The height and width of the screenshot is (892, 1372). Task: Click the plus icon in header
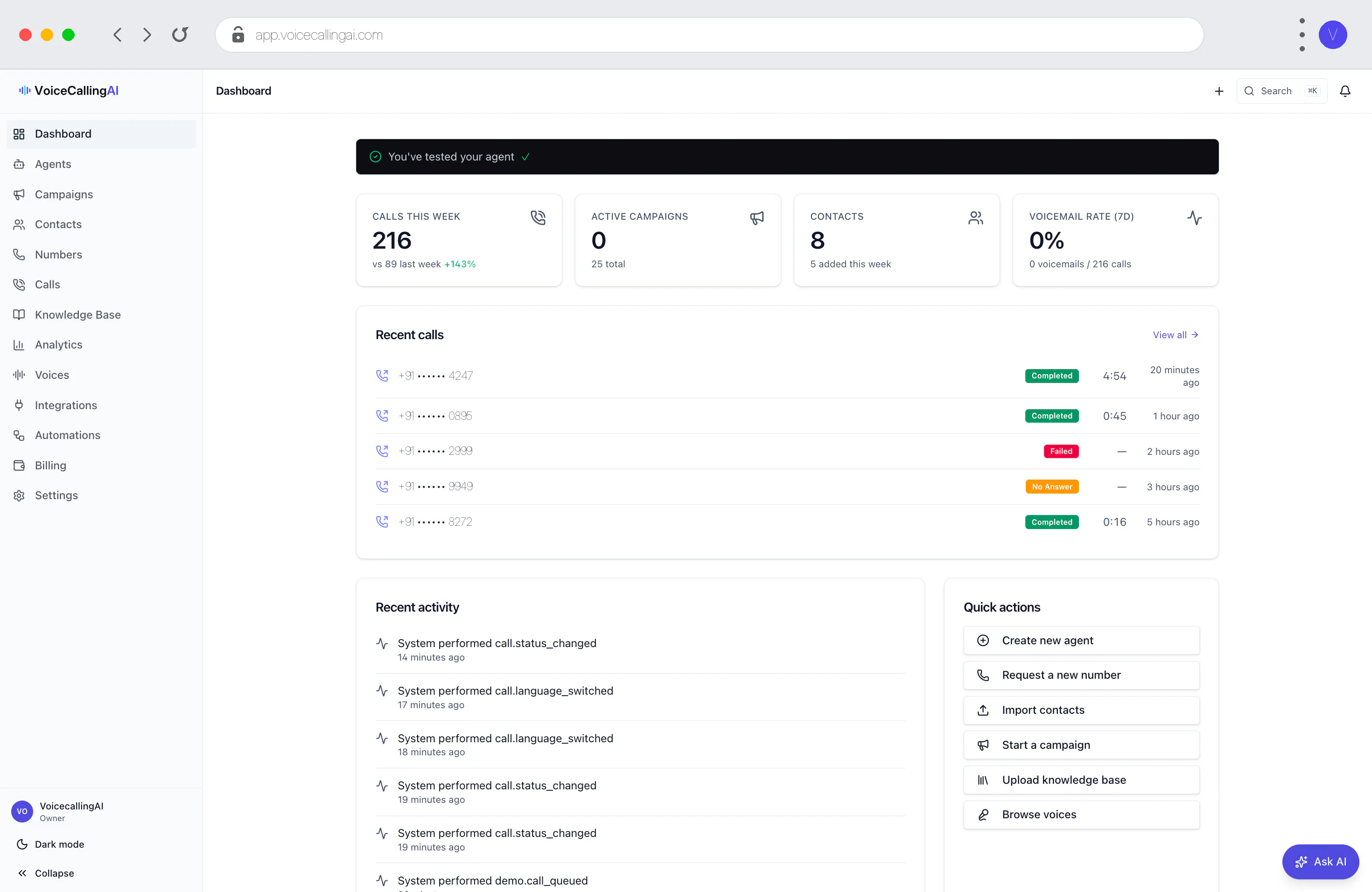(x=1218, y=91)
